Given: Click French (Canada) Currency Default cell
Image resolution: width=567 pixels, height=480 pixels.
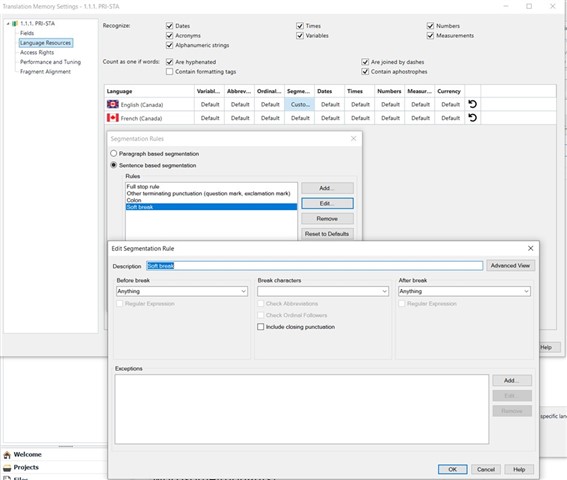Looking at the screenshot, I should 450,118.
